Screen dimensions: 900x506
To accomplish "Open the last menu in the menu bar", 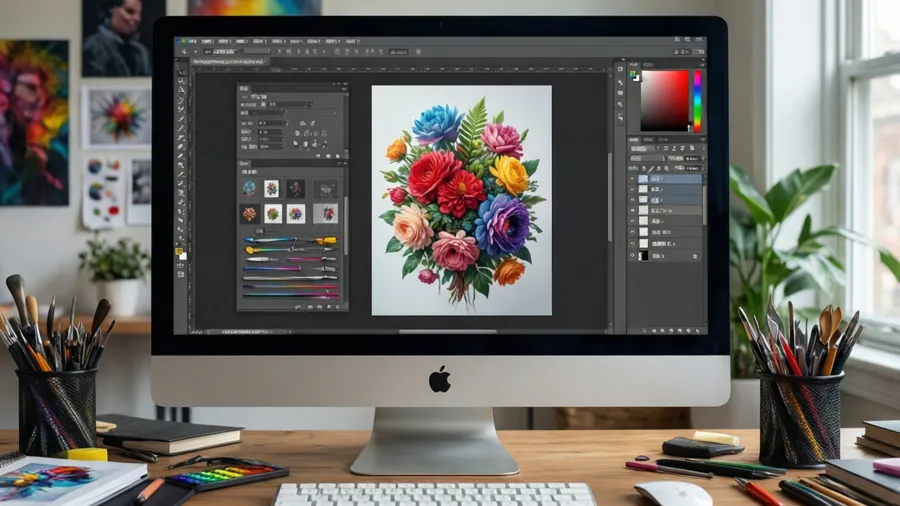I will 354,41.
